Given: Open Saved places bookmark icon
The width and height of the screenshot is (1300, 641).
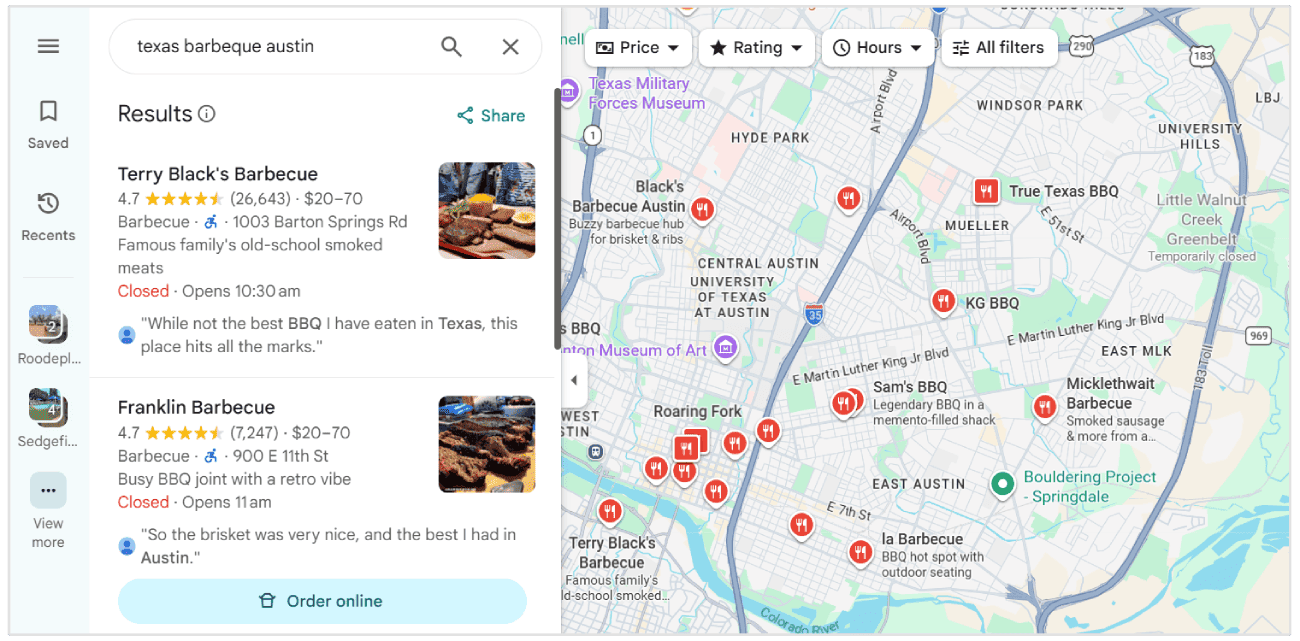Looking at the screenshot, I should coord(48,111).
